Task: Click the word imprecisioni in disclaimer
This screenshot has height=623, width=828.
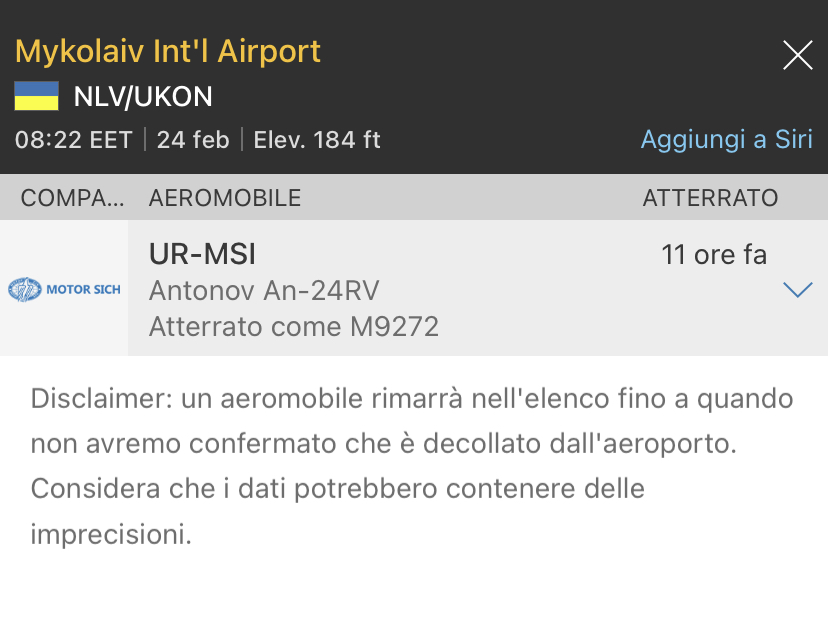Action: (110, 534)
